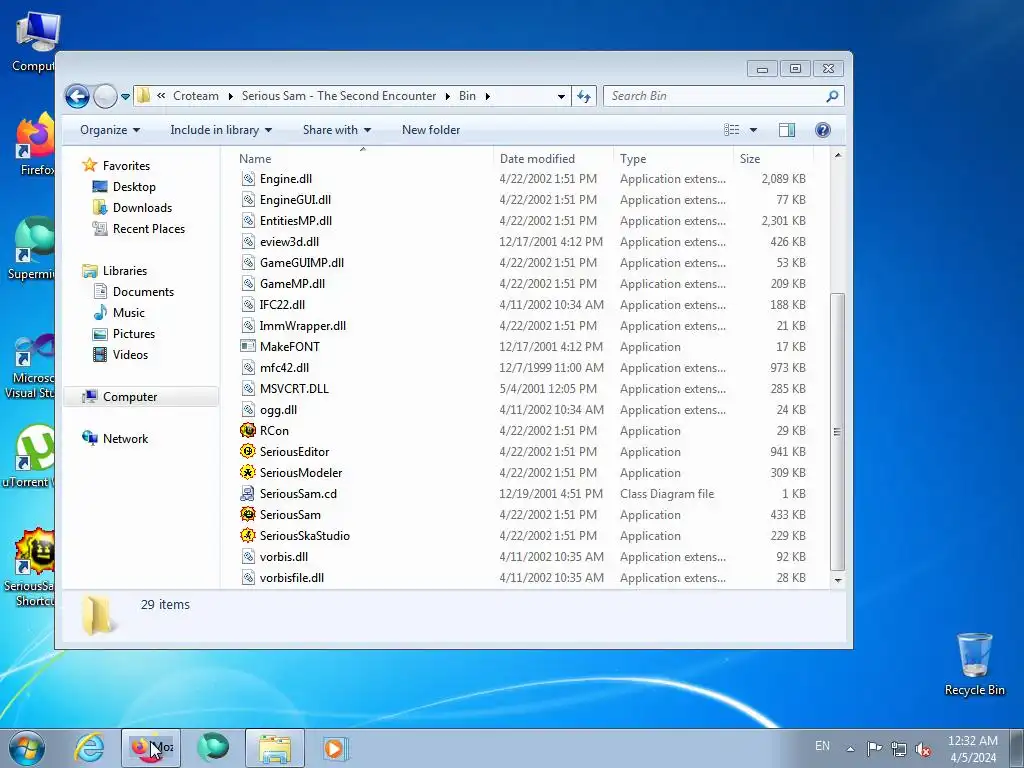Toggle the preview pane button
This screenshot has width=1024, height=768.
(x=787, y=130)
